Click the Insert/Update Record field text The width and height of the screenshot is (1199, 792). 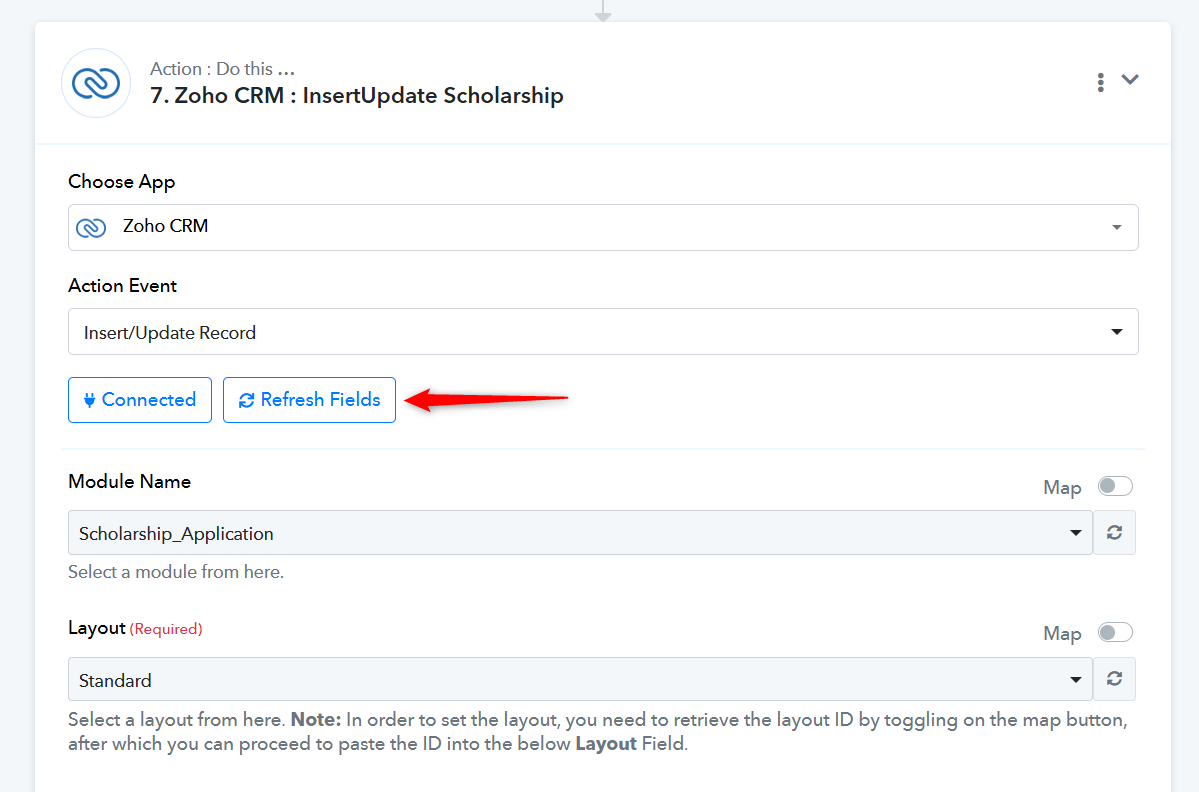coord(170,333)
